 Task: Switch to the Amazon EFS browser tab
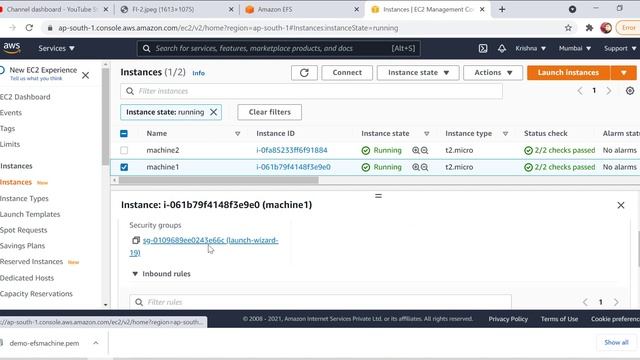(x=301, y=9)
